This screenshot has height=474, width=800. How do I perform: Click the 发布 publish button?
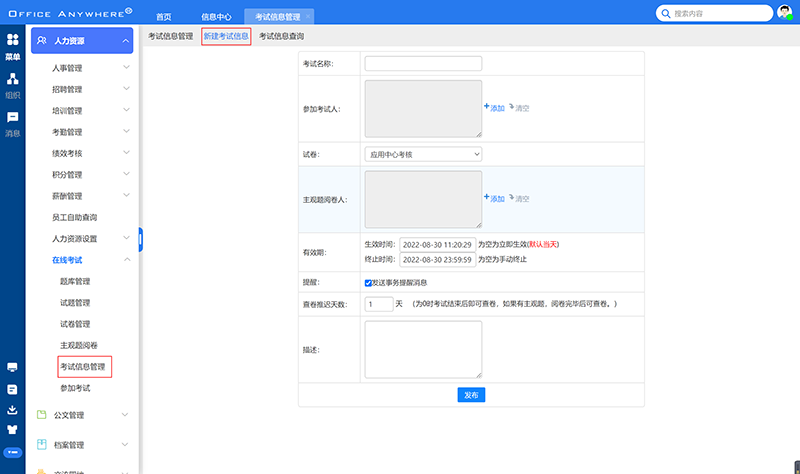[x=471, y=395]
